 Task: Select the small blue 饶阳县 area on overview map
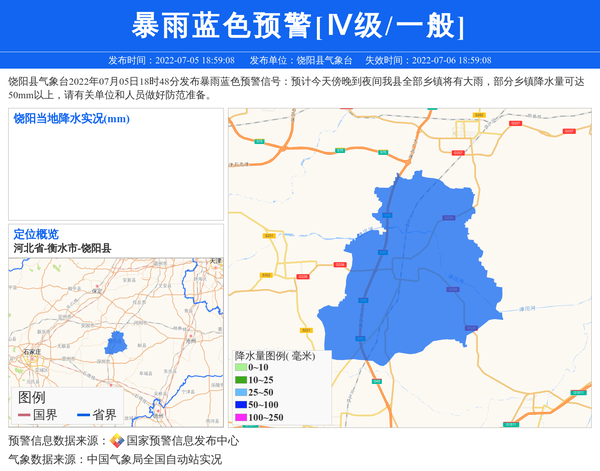pos(115,343)
